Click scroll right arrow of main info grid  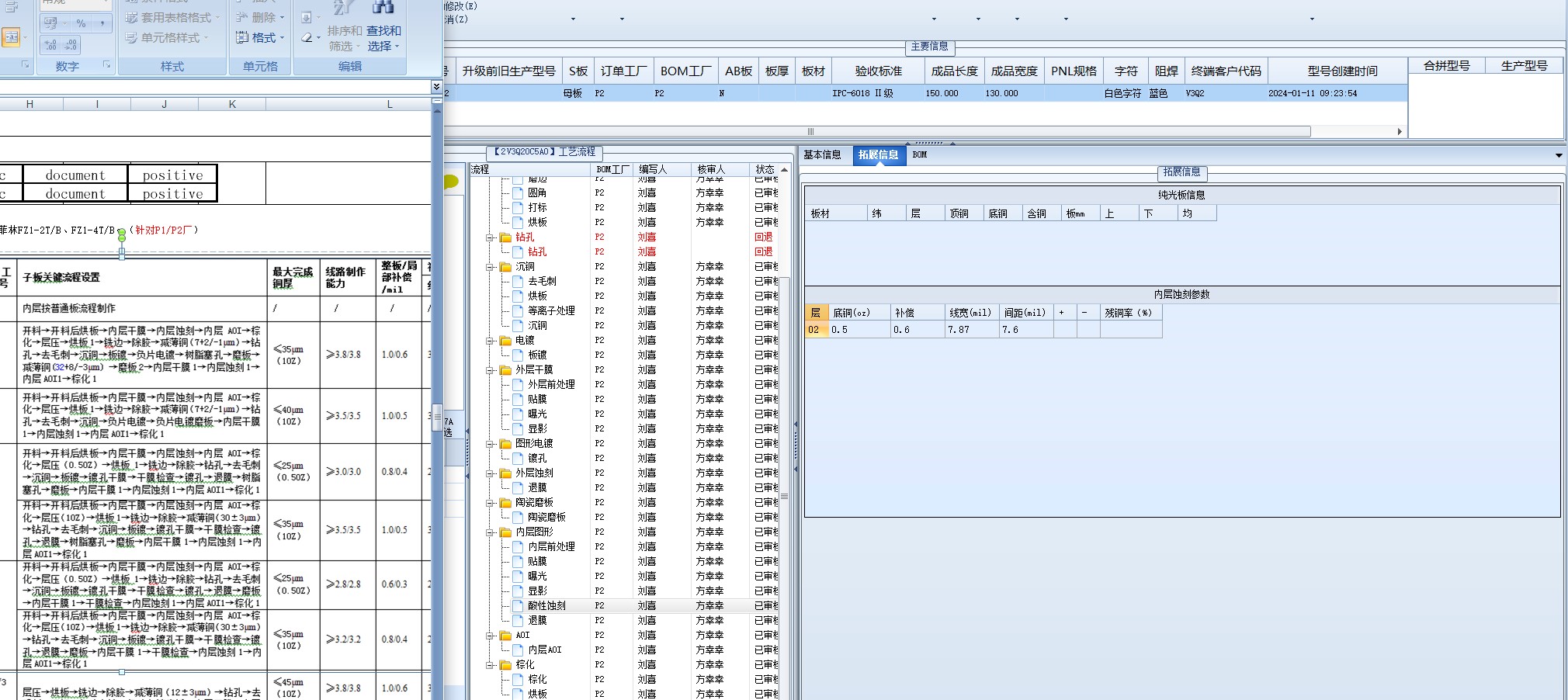[x=1400, y=131]
